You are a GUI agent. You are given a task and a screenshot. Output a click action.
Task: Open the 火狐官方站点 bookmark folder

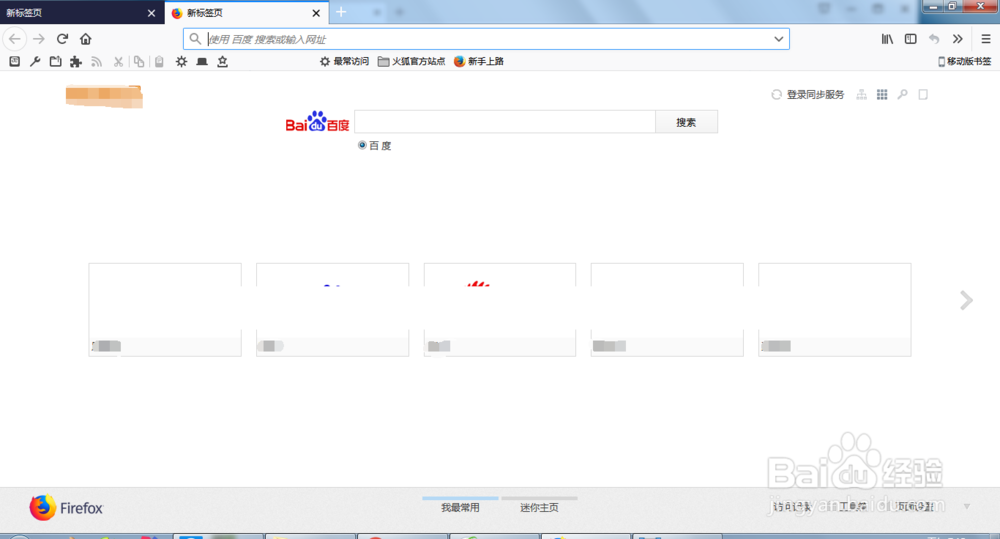click(x=411, y=61)
